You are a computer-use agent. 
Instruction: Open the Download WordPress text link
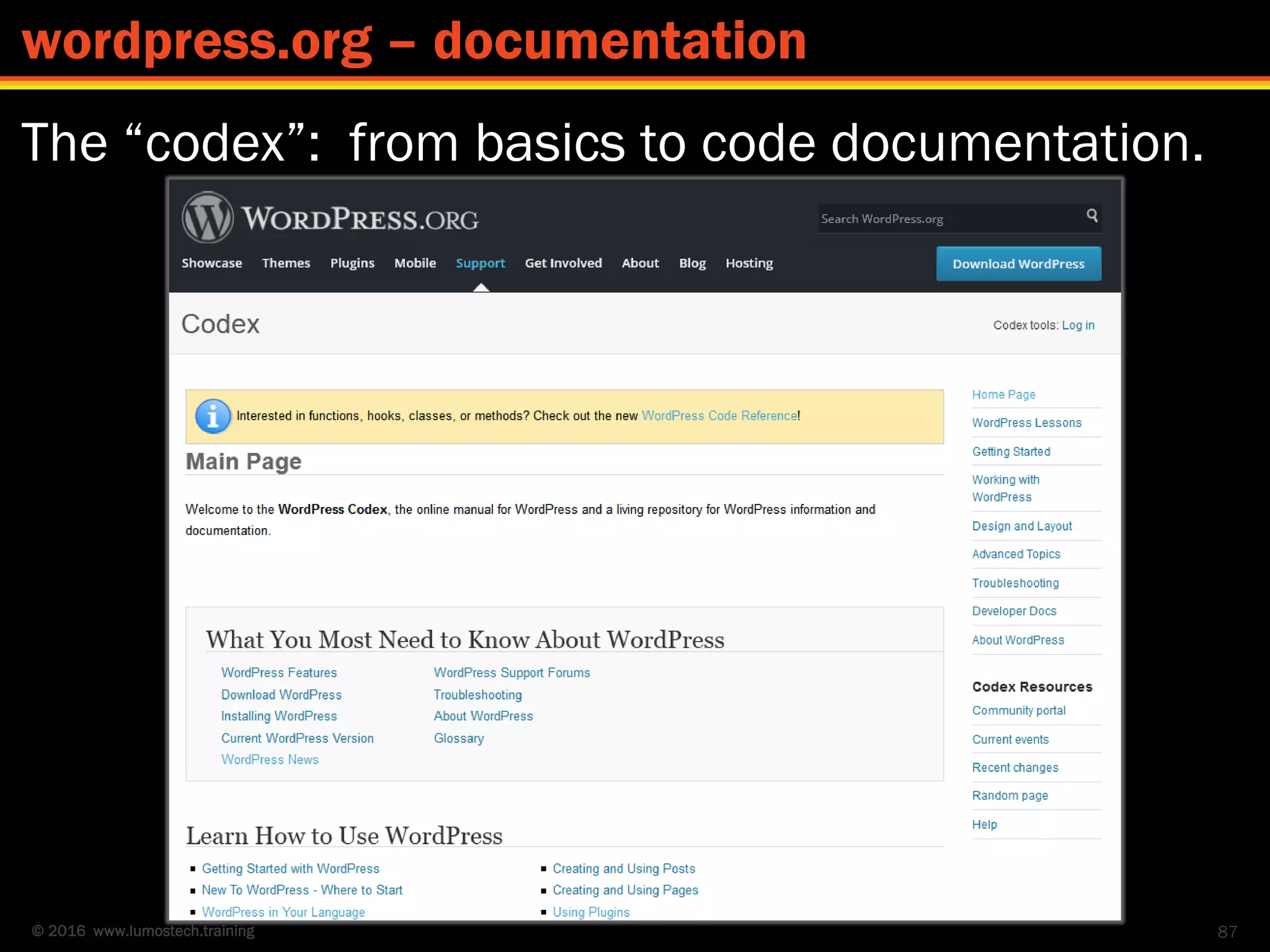coord(282,695)
